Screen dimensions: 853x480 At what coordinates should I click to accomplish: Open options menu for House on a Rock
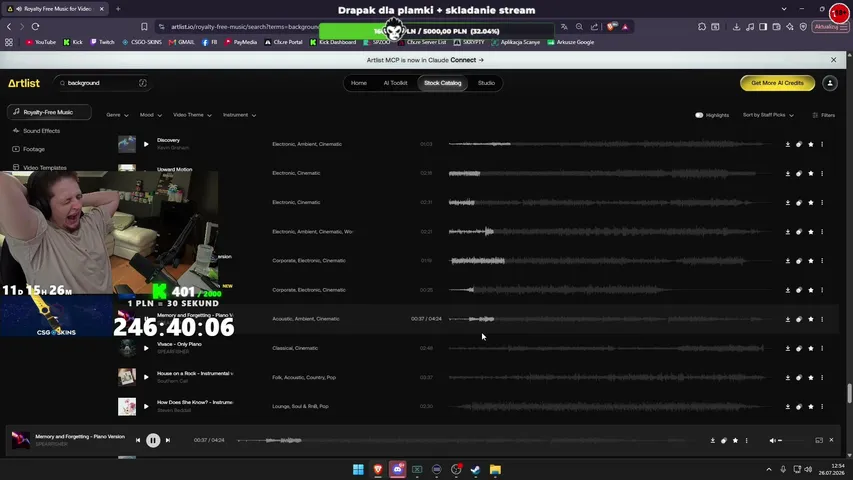click(822, 377)
